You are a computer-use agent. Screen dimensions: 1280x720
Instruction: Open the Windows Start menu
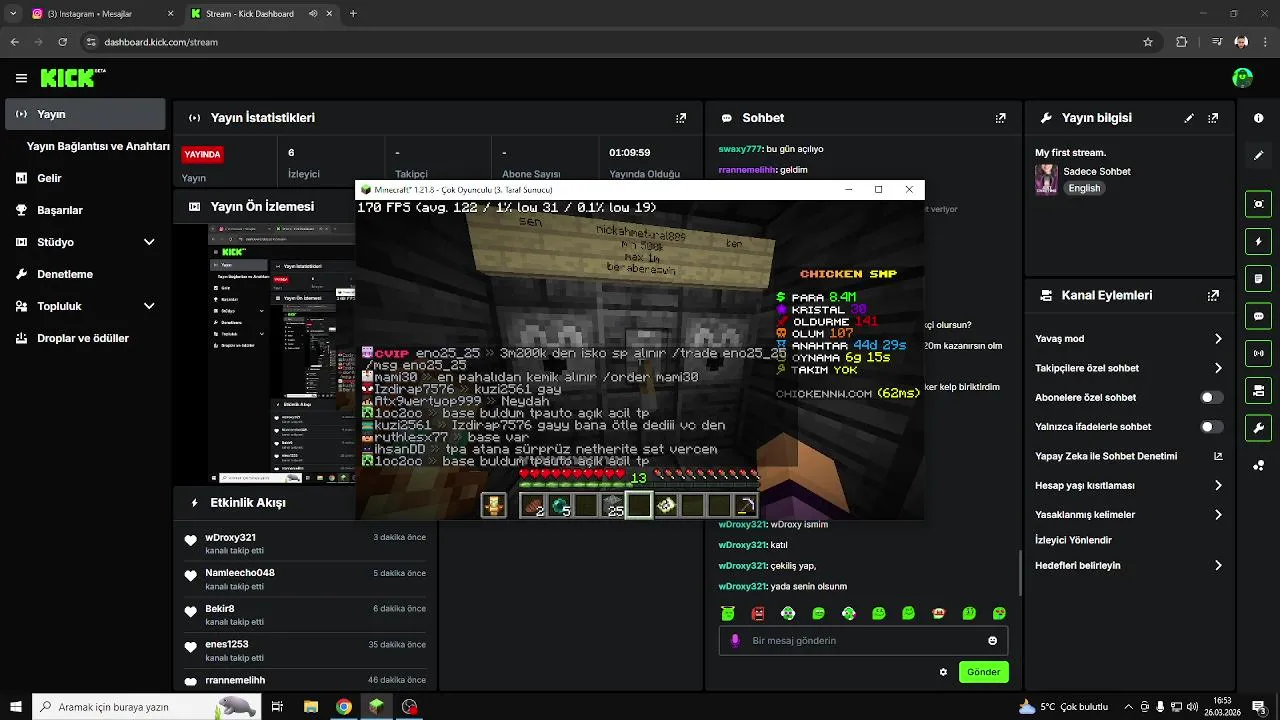[x=15, y=707]
